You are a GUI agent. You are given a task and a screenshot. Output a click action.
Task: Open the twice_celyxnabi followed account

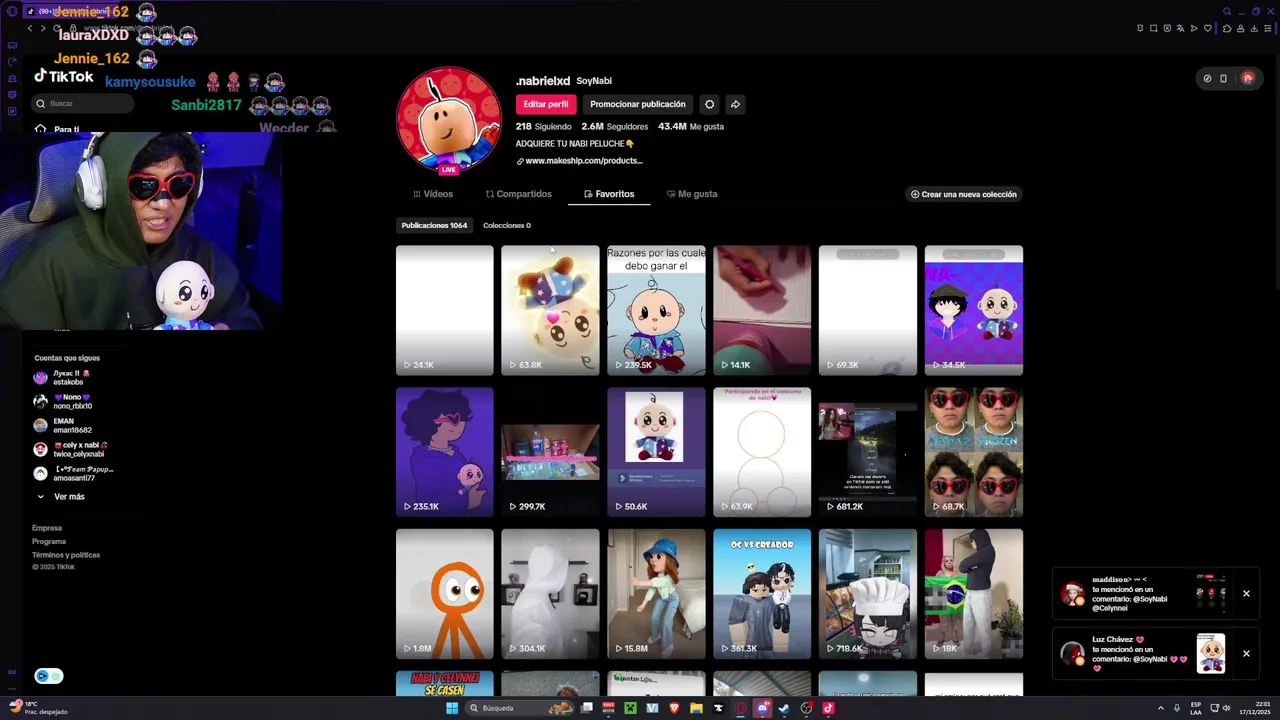(71, 449)
